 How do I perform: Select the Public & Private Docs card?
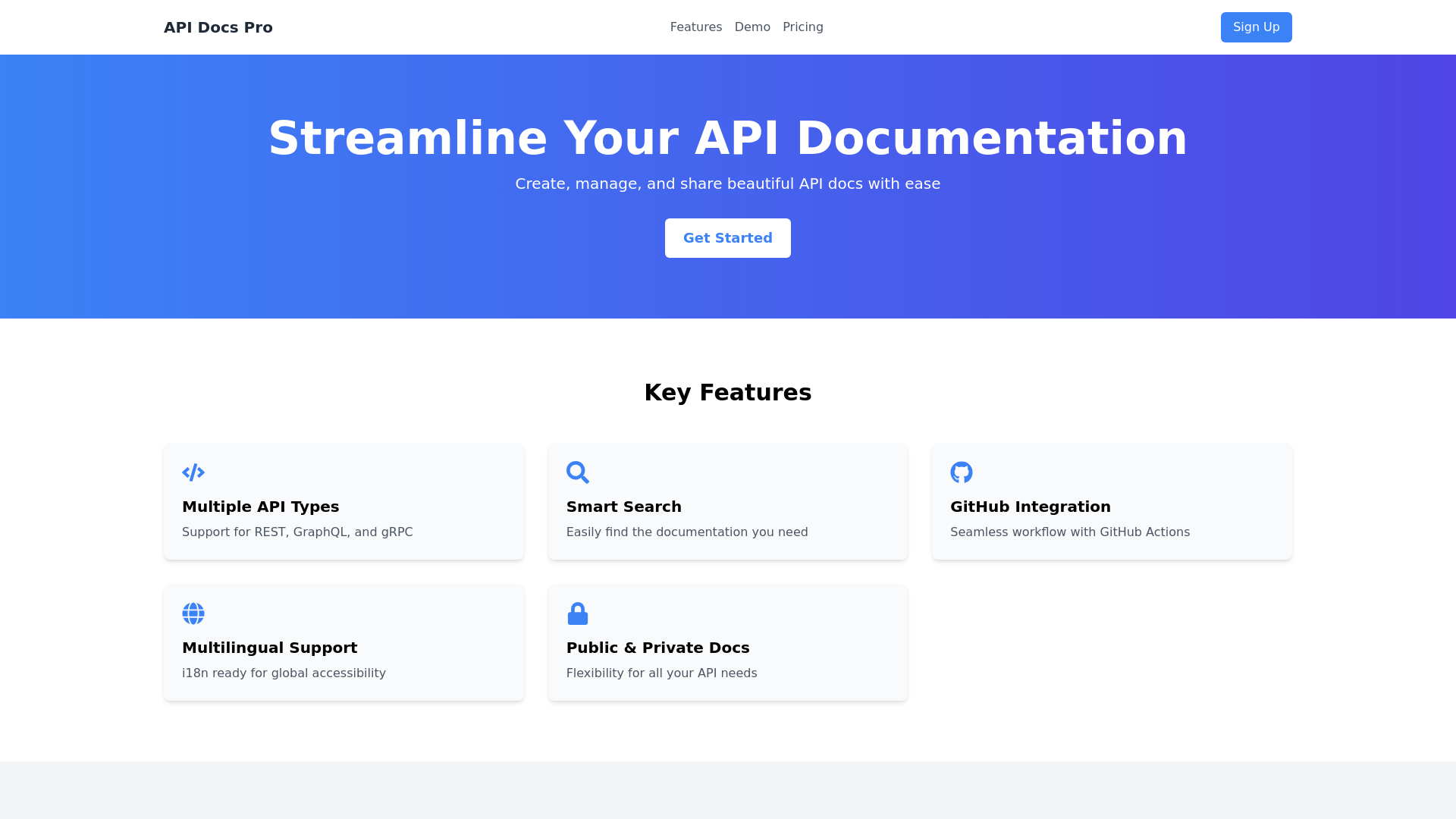coord(727,642)
